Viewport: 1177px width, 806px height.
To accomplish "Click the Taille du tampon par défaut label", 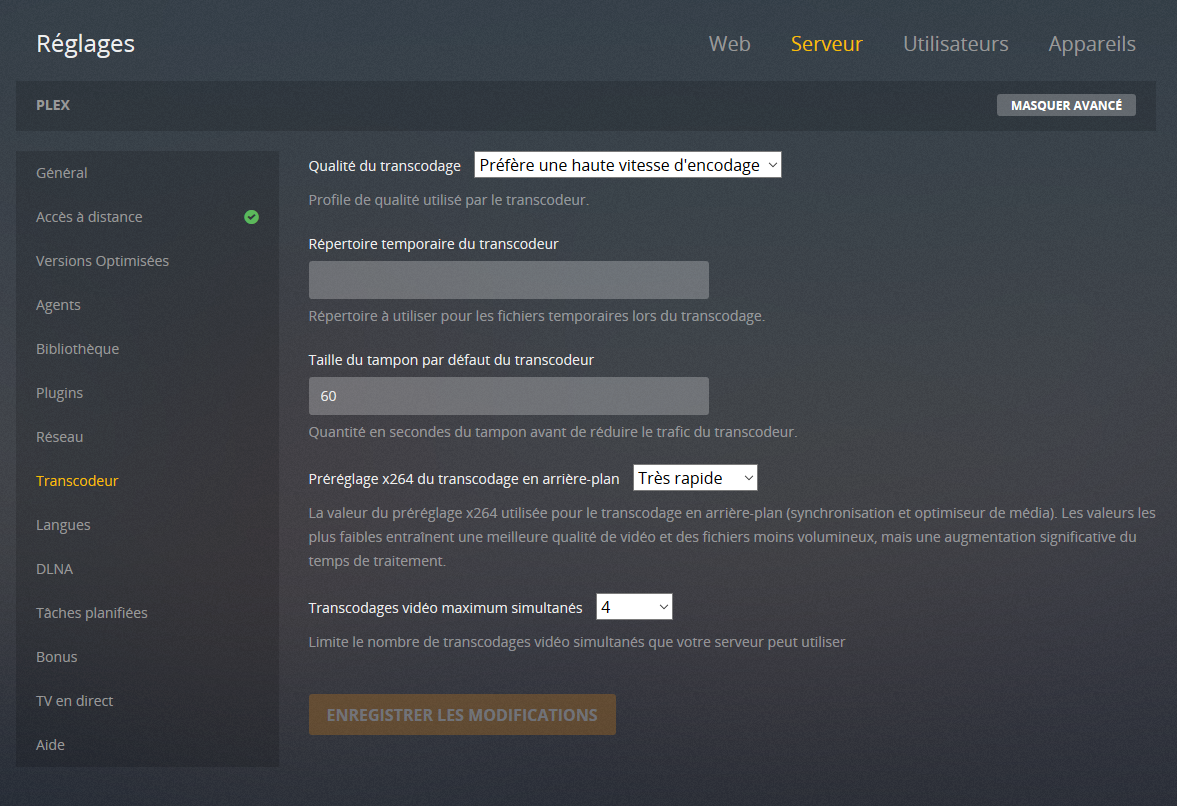I will [x=451, y=360].
